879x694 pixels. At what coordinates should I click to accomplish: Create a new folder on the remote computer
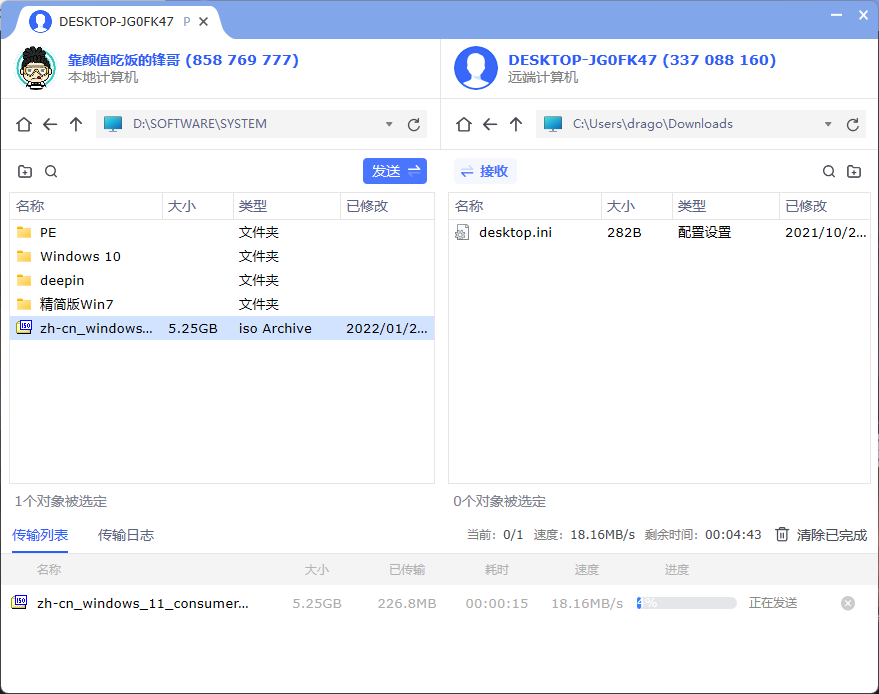[854, 171]
